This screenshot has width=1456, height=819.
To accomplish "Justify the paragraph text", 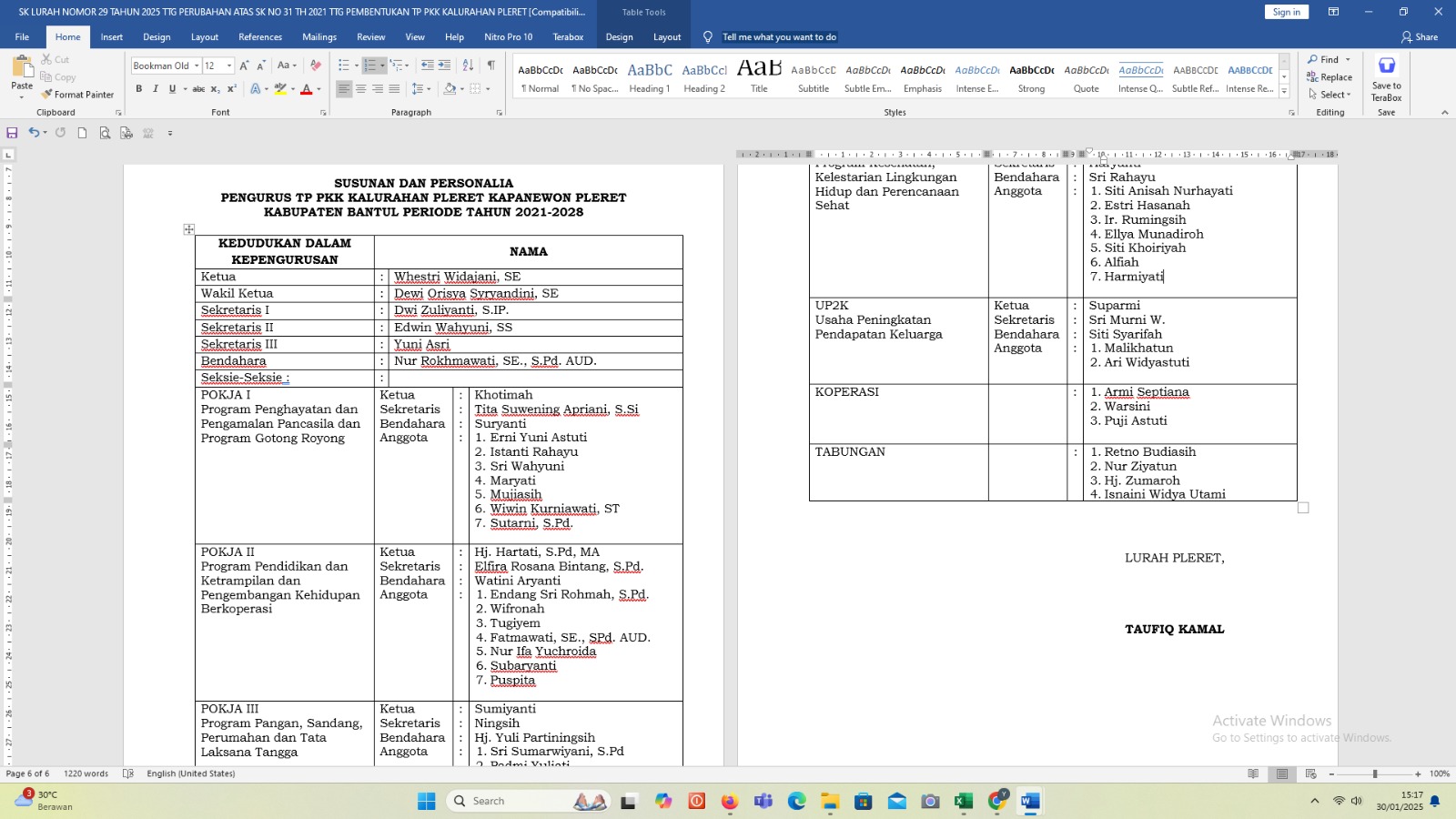I will click(x=394, y=89).
